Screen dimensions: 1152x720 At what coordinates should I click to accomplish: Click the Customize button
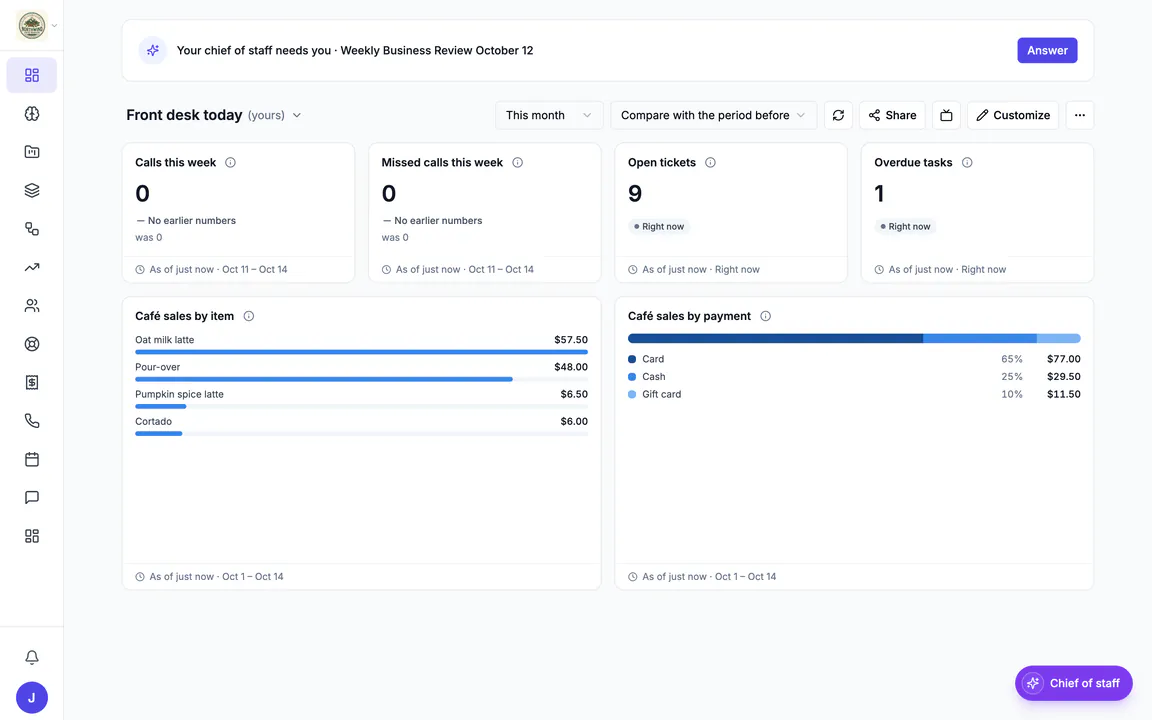click(x=1013, y=115)
